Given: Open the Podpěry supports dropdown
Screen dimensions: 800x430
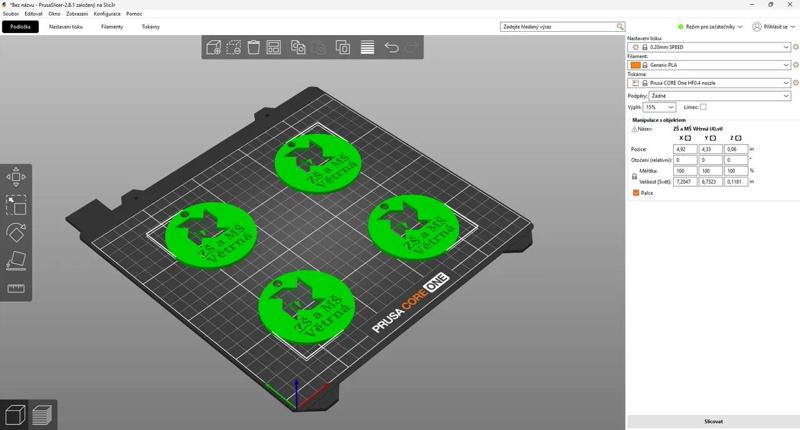Looking at the screenshot, I should [x=719, y=96].
